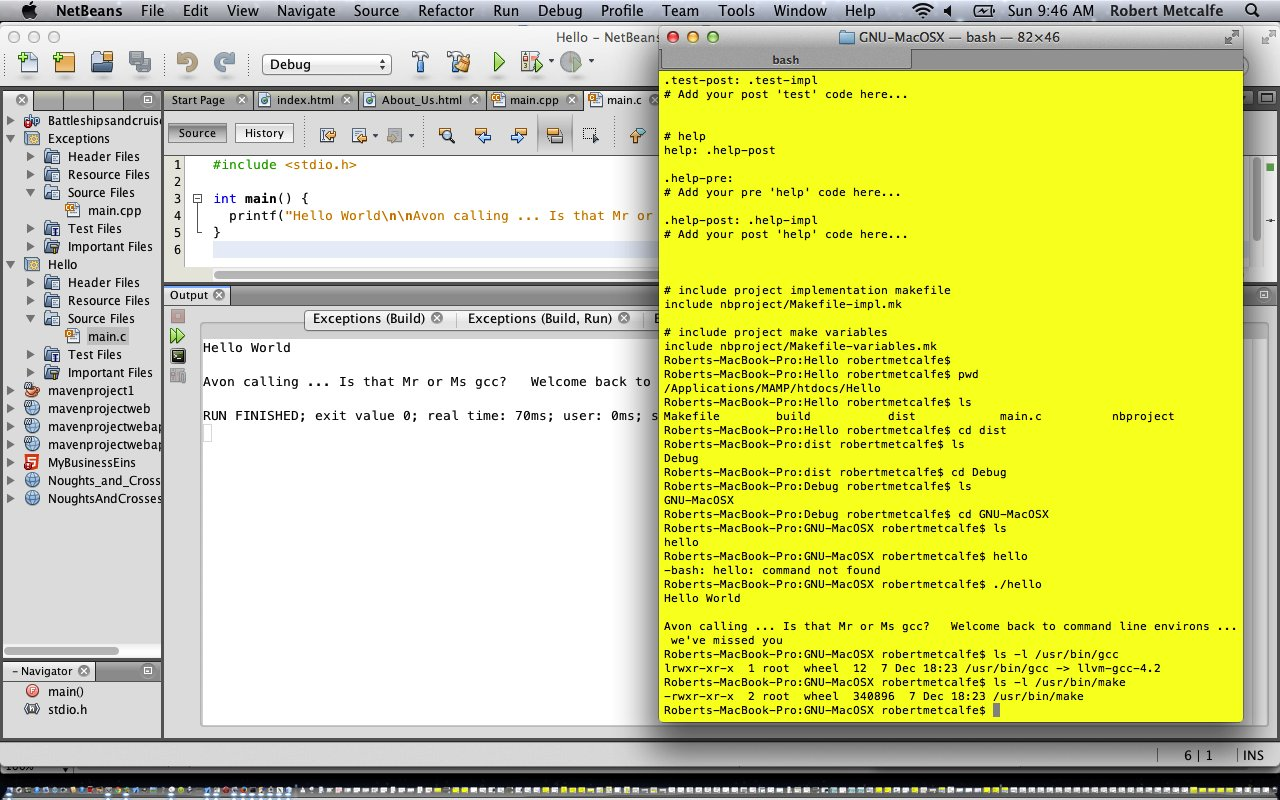This screenshot has width=1280, height=800.
Task: Click the Save All toolbar icon
Action: [139, 63]
